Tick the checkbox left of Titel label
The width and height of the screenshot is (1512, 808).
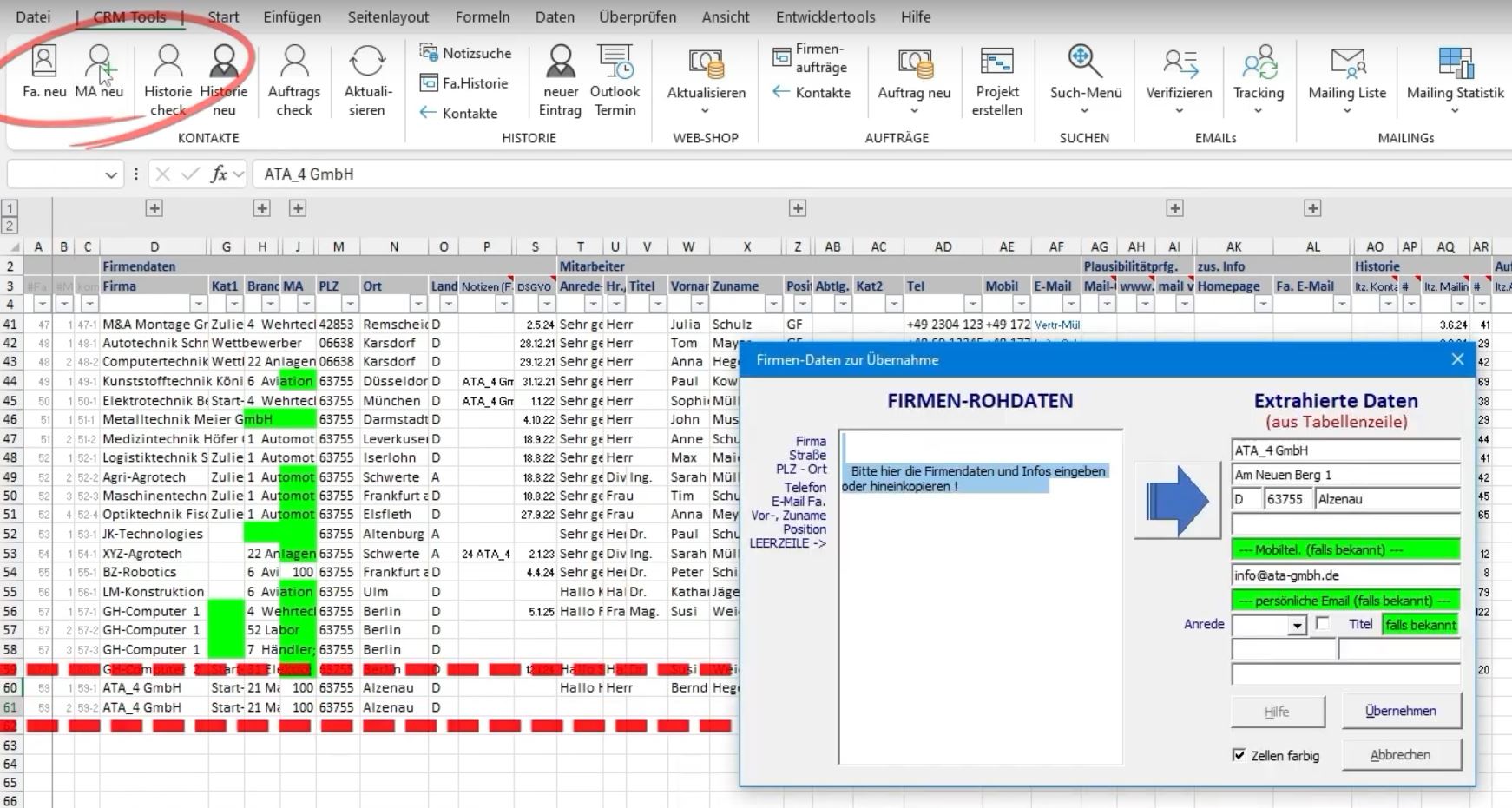pyautogui.click(x=1322, y=623)
